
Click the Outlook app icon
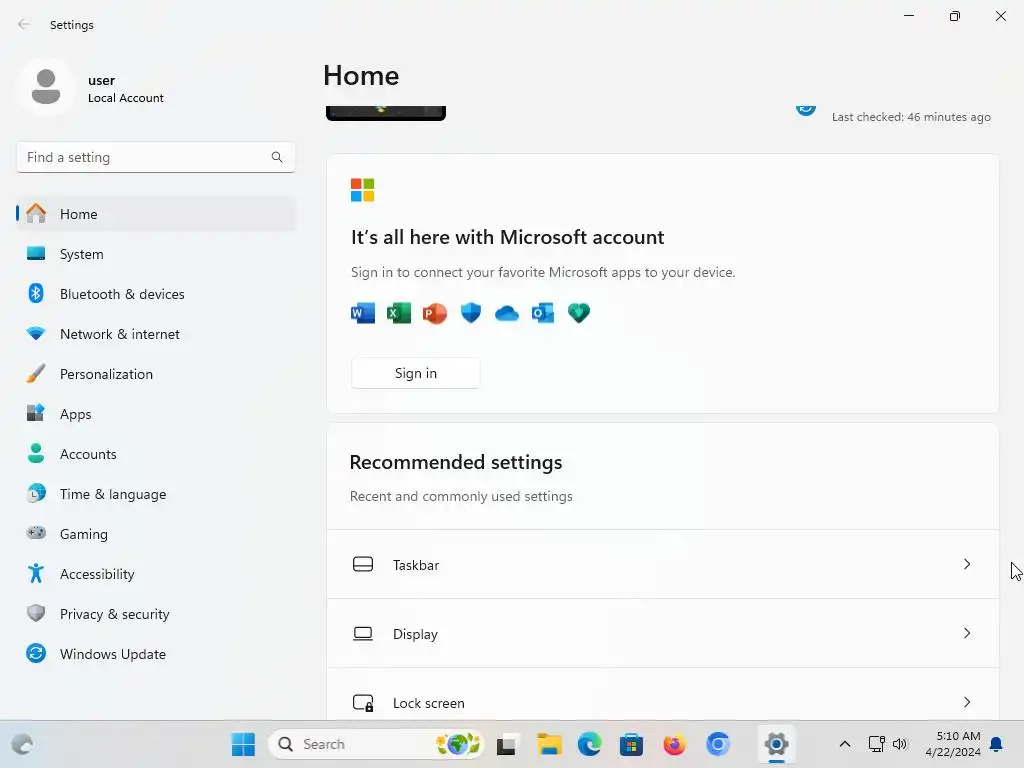[543, 313]
